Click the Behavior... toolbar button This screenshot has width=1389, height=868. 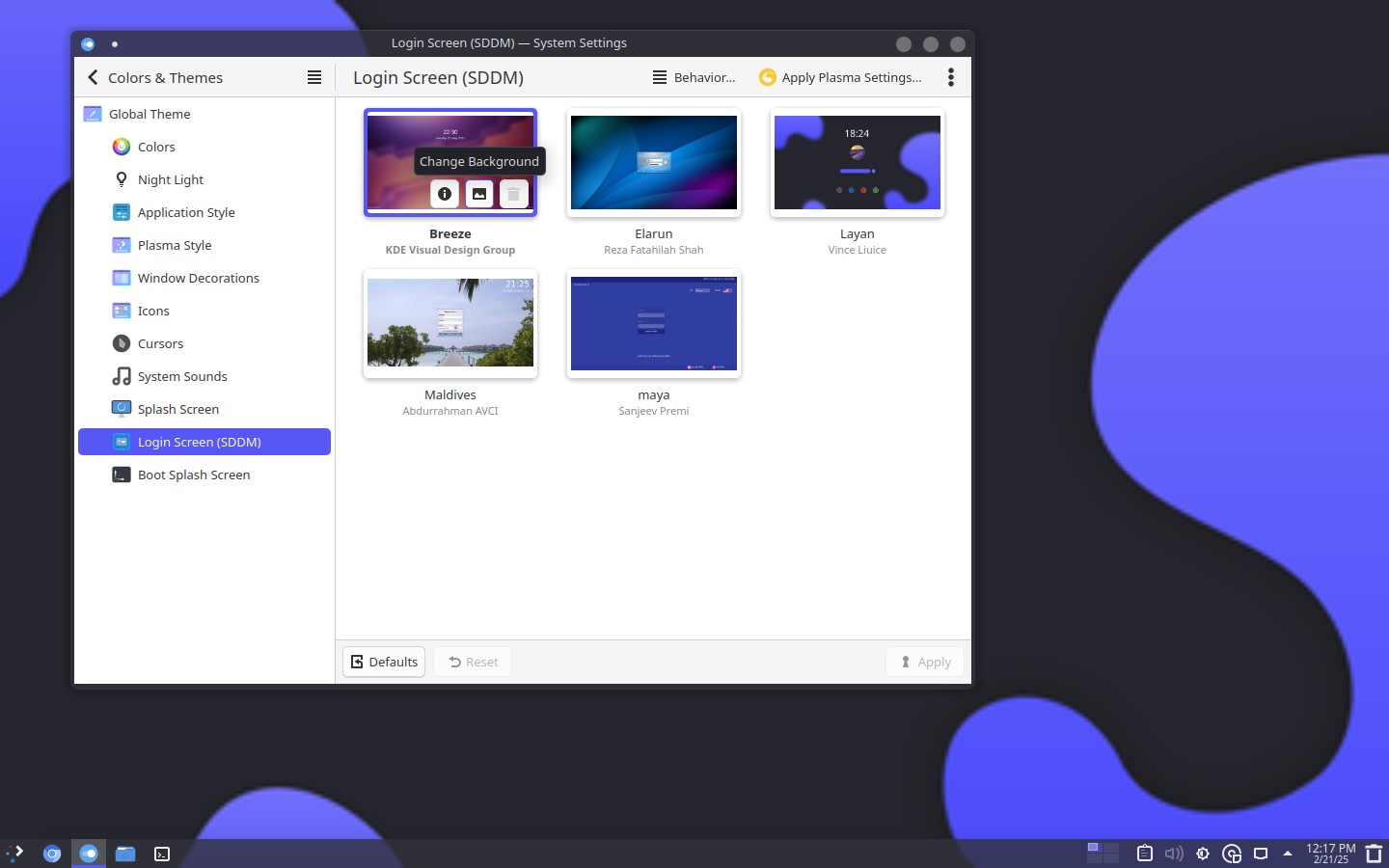coord(694,77)
